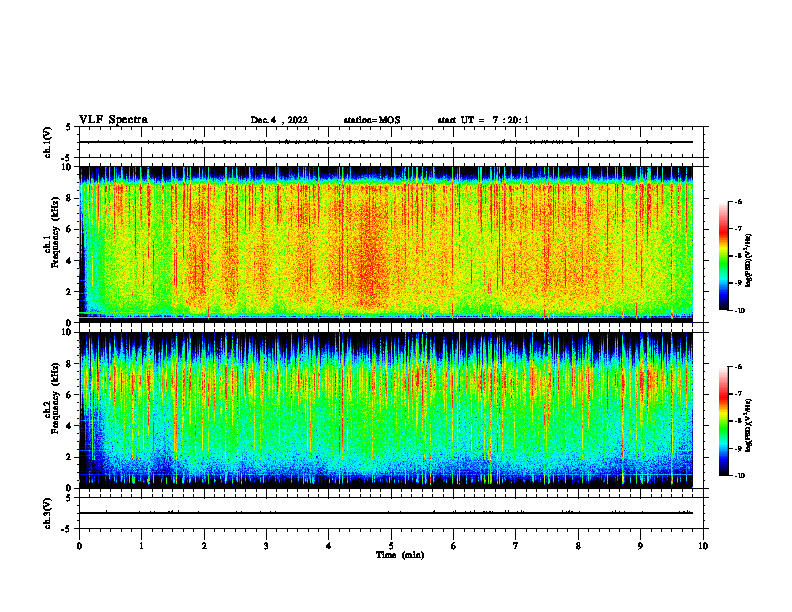Click the ch.1 spectrogram "8" kHz tick label
The image size is (792, 612).
(x=70, y=198)
